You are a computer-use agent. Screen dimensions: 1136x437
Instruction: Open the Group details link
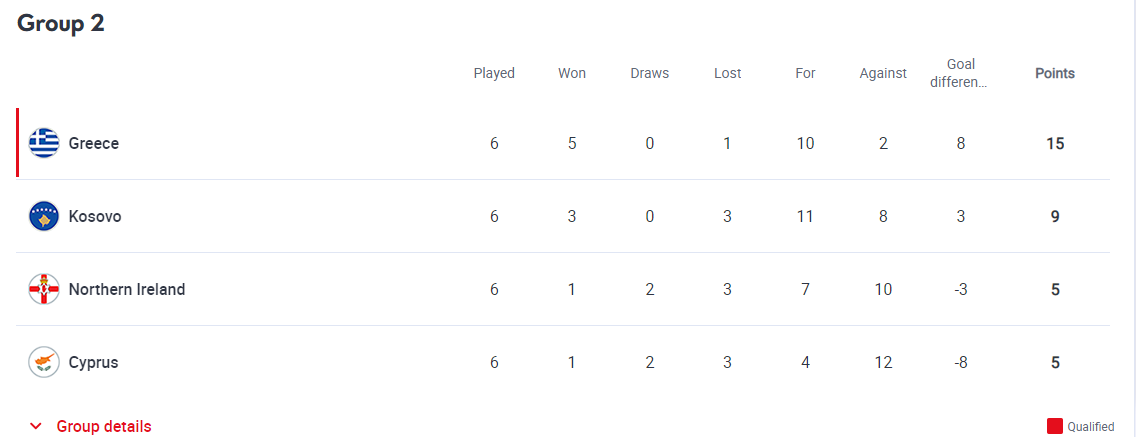click(104, 426)
